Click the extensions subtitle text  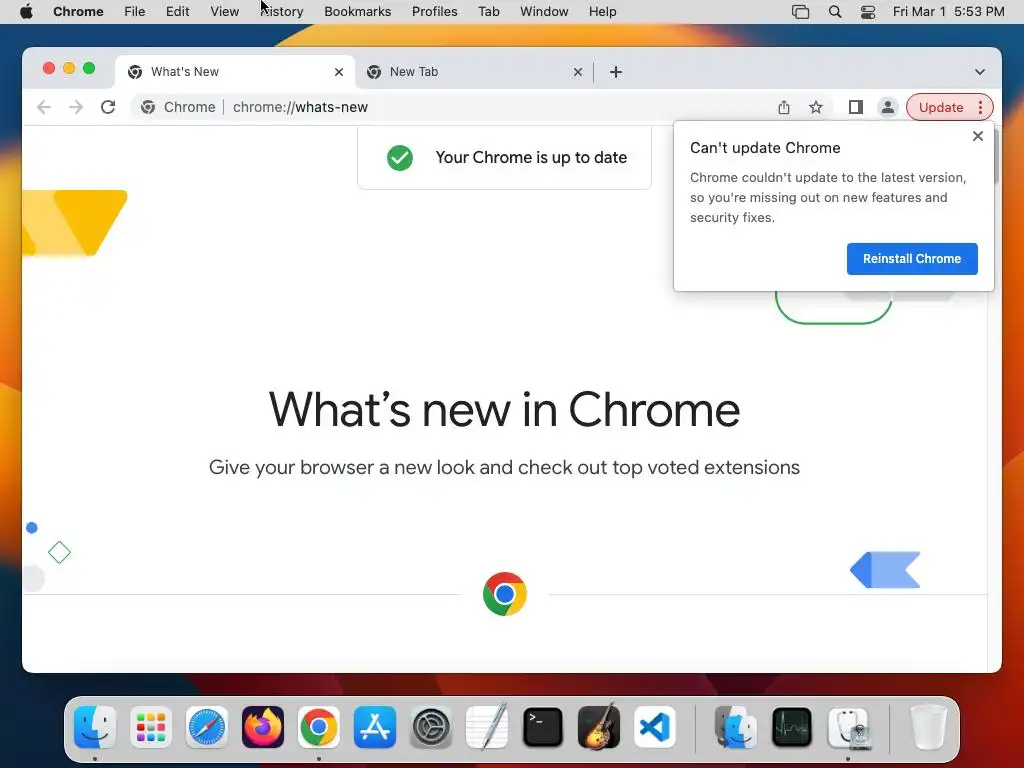[504, 468]
